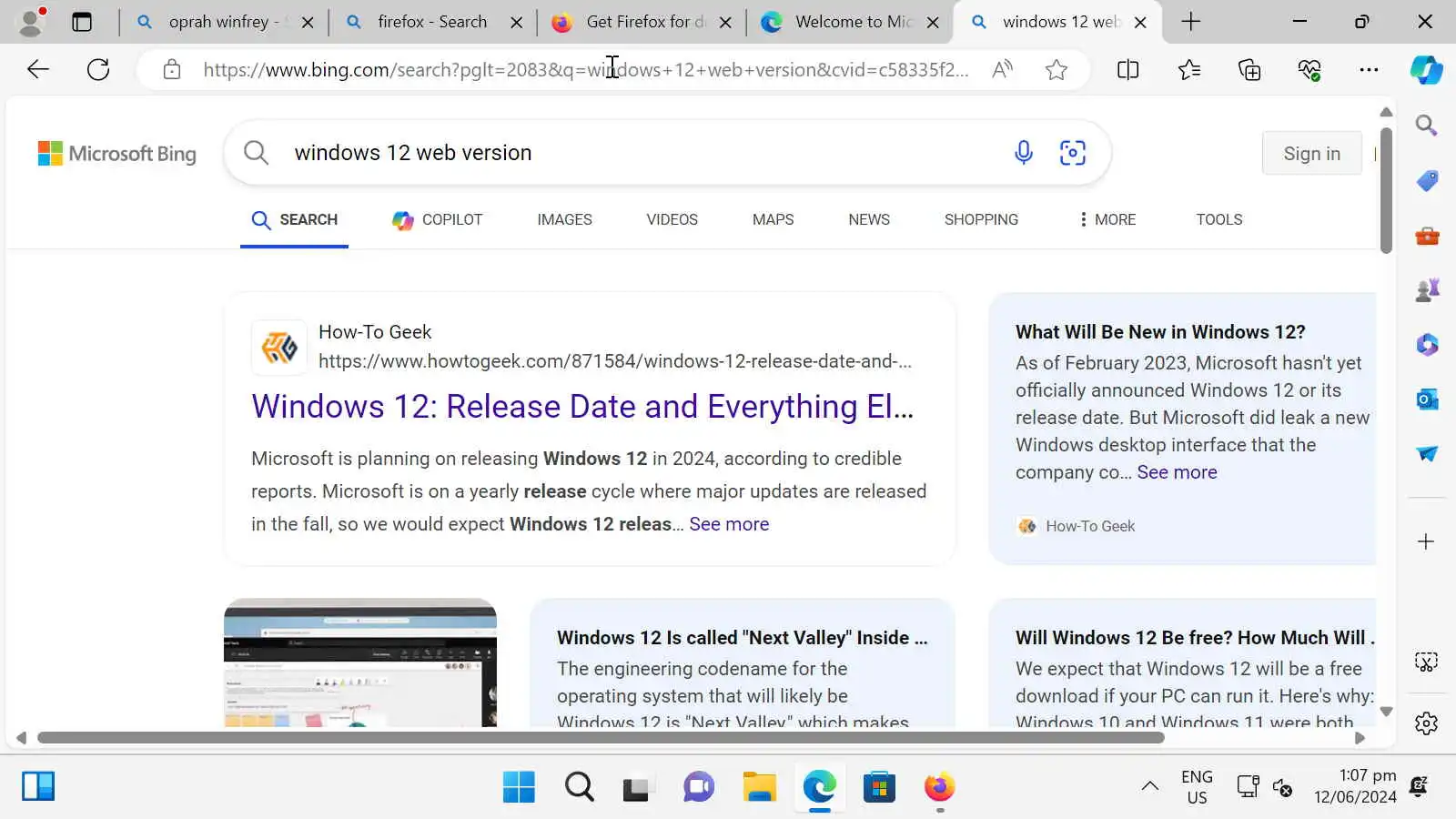Expand the MORE search categories
The height and width of the screenshot is (819, 1456).
pos(1107,219)
